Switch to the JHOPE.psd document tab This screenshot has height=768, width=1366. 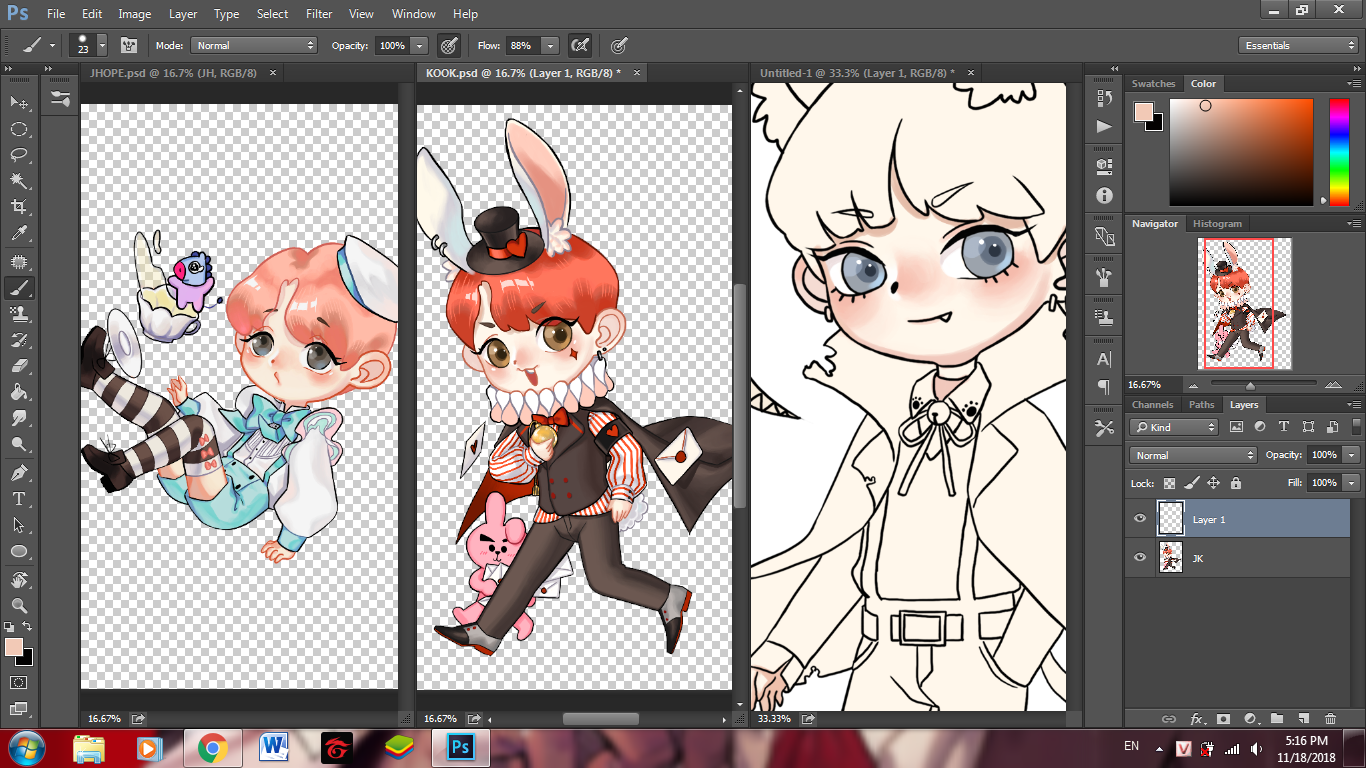[x=174, y=73]
